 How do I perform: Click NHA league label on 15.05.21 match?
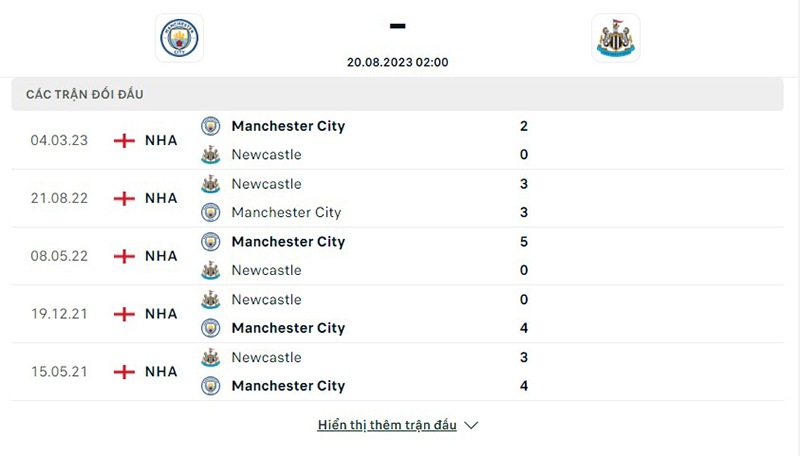[x=161, y=372]
